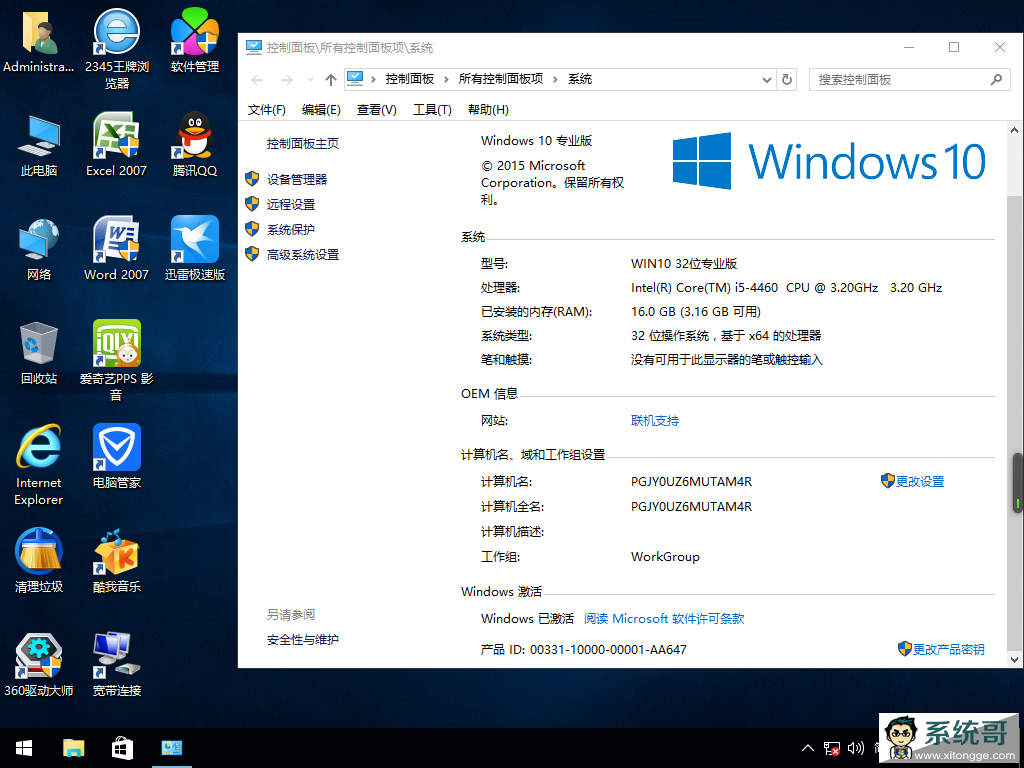The image size is (1024, 768).
Task: Click the WorkGroup value
Action: (x=665, y=556)
